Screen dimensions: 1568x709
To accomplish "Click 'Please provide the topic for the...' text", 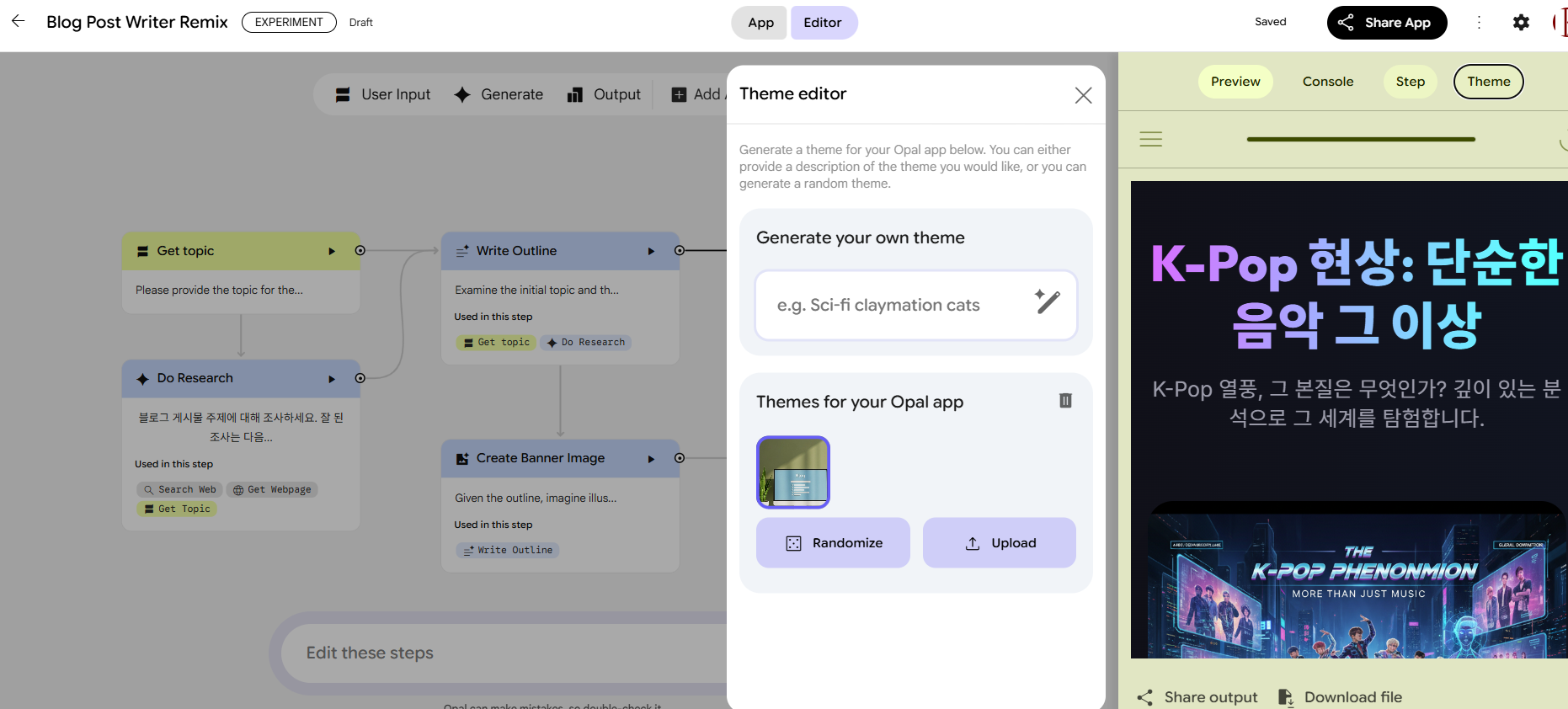I will point(219,290).
